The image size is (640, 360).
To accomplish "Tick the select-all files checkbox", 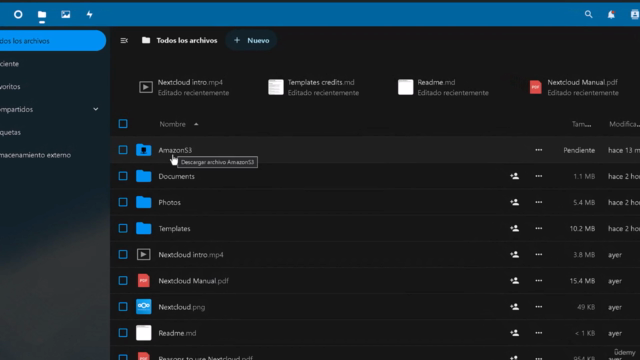I will click(123, 124).
